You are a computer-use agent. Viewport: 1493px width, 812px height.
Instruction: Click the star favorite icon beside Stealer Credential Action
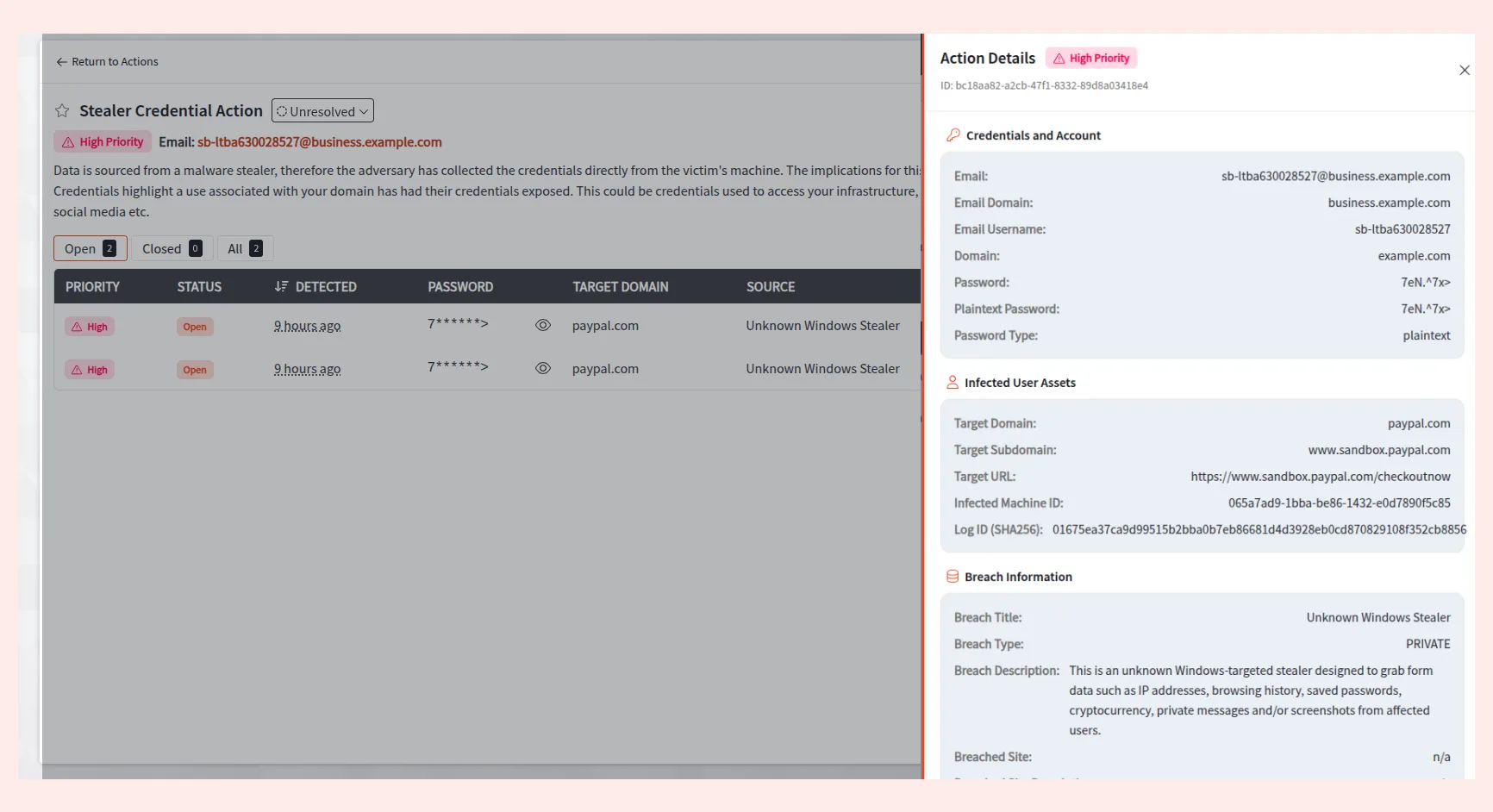pyautogui.click(x=62, y=111)
